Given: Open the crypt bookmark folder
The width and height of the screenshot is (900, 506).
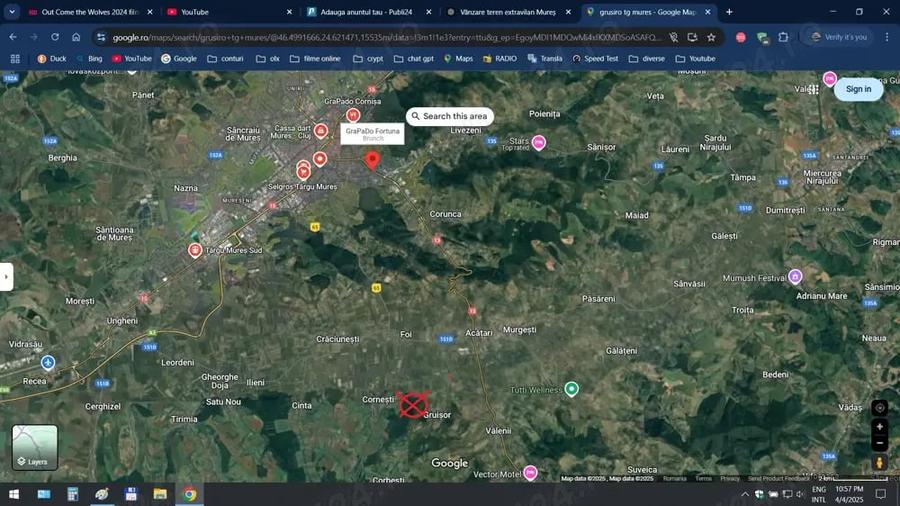Looking at the screenshot, I should [x=368, y=59].
